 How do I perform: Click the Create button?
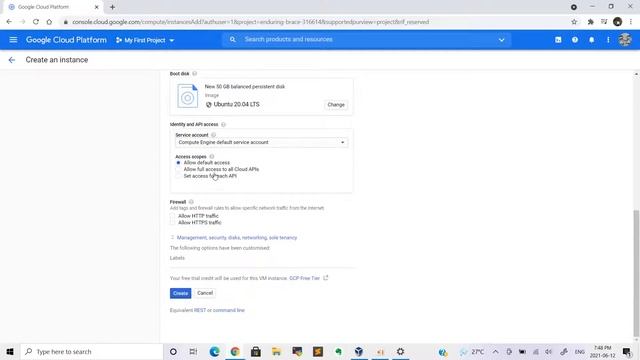coord(180,293)
